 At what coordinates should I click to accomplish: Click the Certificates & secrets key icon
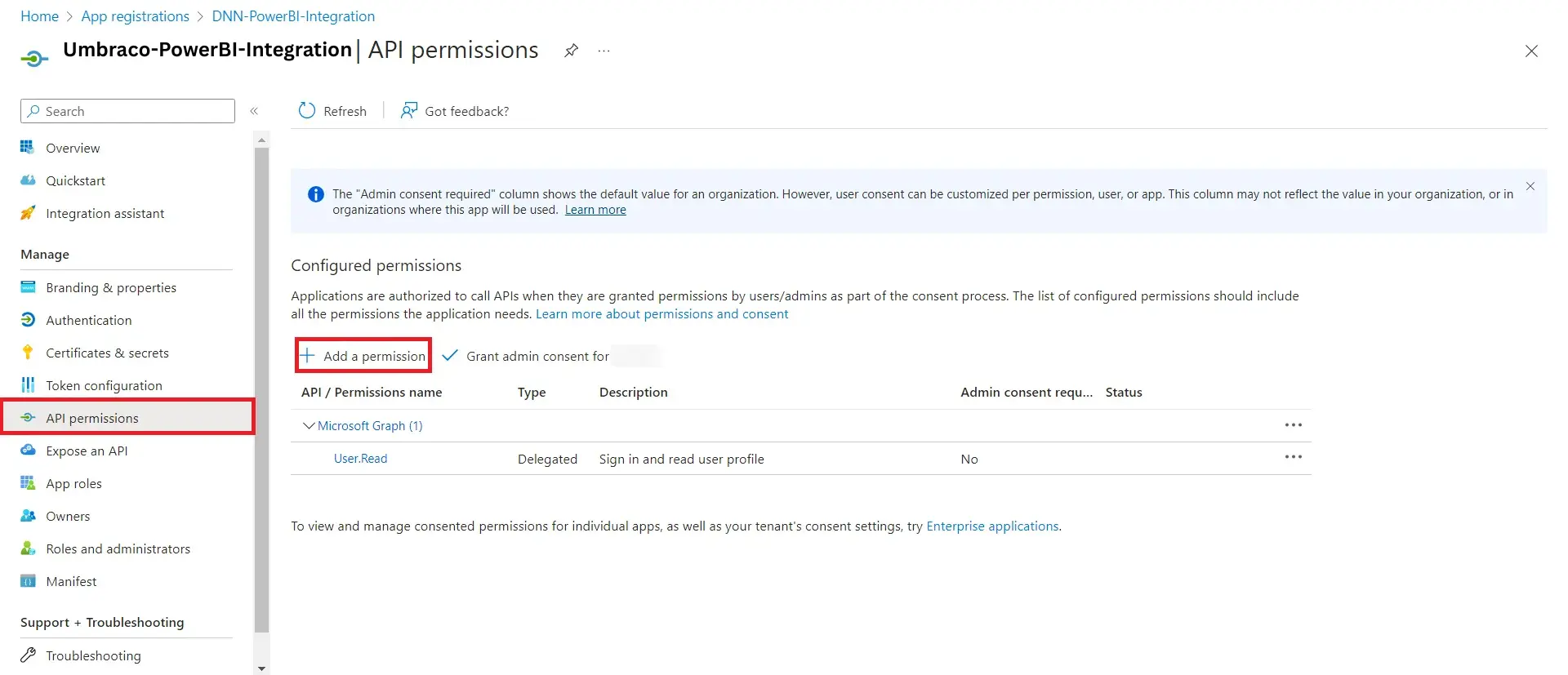(28, 353)
